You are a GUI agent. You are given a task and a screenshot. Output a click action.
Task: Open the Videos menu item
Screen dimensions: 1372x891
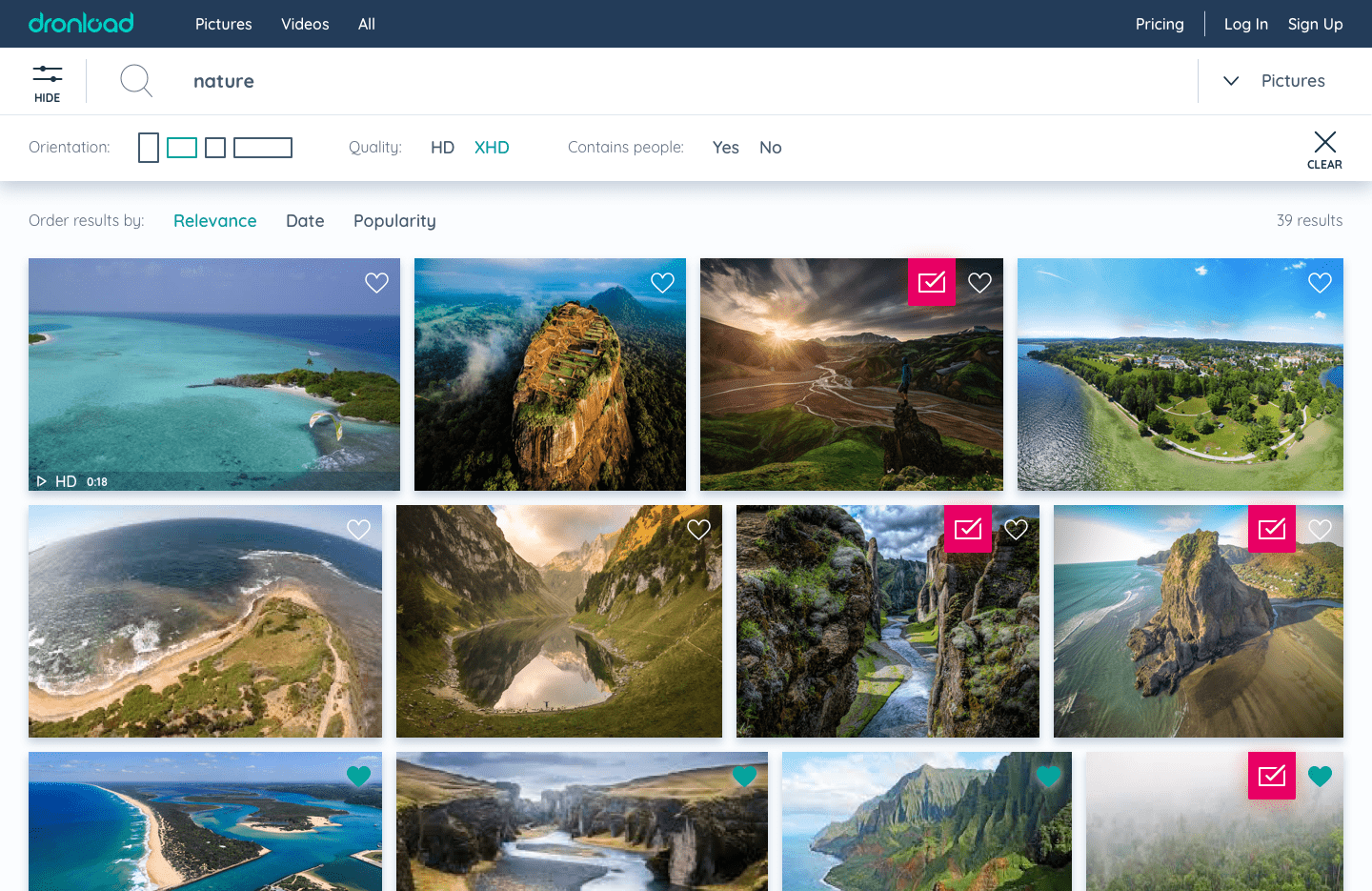coord(305,24)
